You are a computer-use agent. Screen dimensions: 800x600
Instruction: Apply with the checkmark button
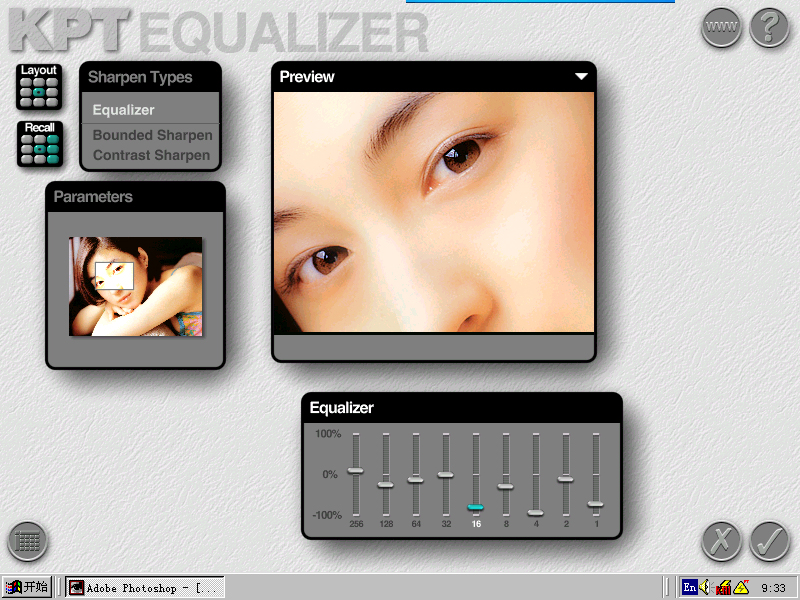[x=769, y=541]
